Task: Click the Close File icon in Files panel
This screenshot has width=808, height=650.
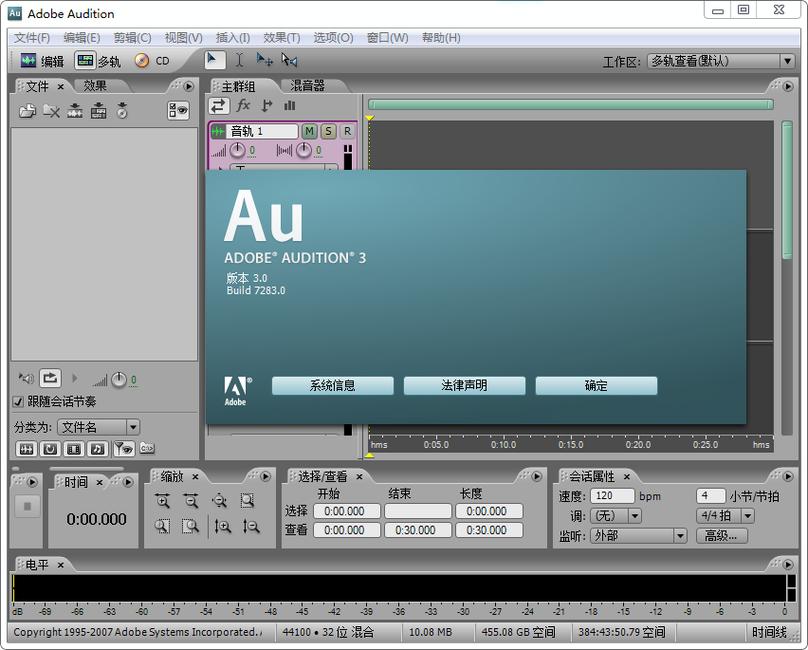Action: [x=51, y=110]
